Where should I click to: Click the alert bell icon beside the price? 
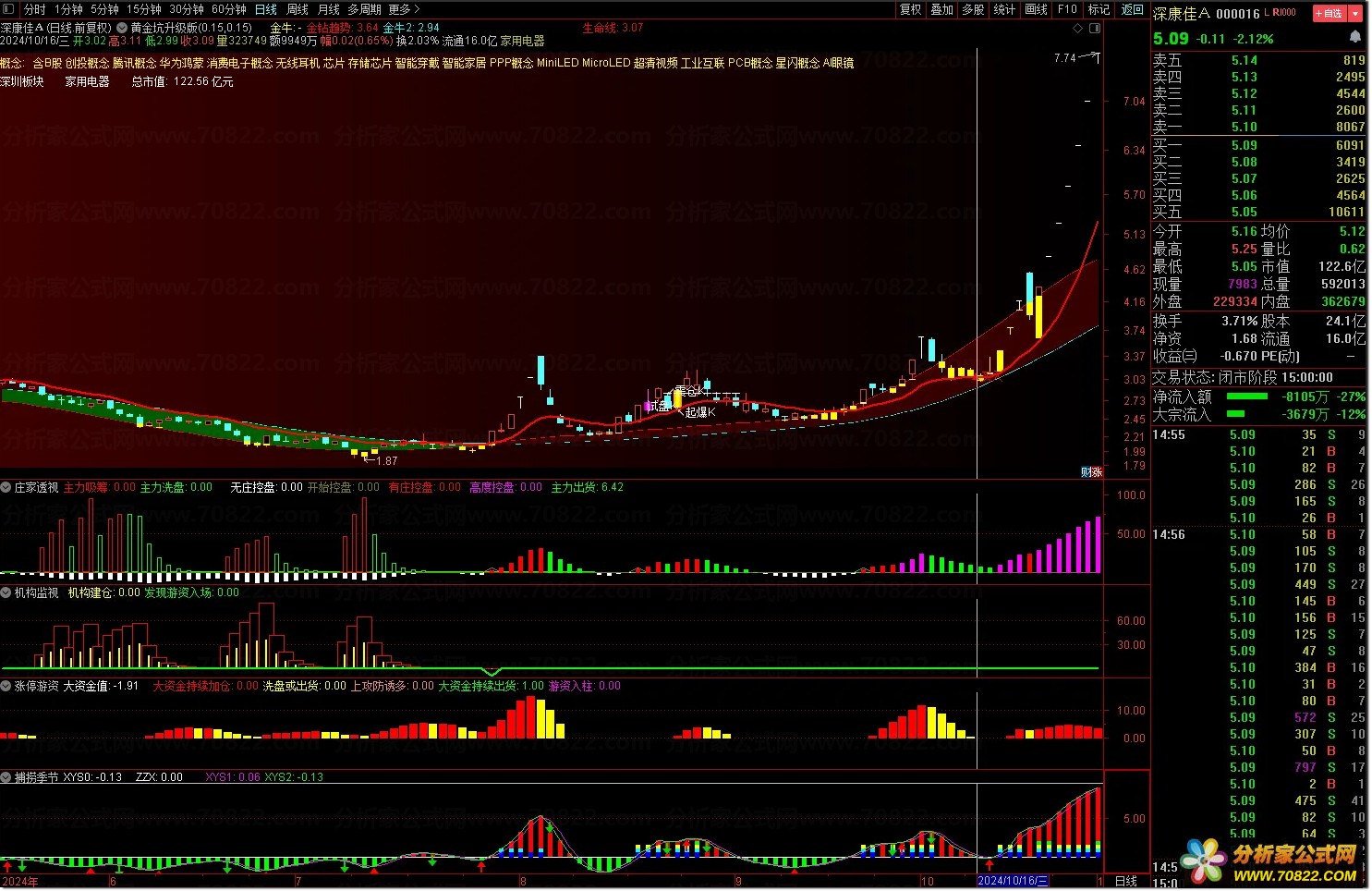(x=1355, y=37)
